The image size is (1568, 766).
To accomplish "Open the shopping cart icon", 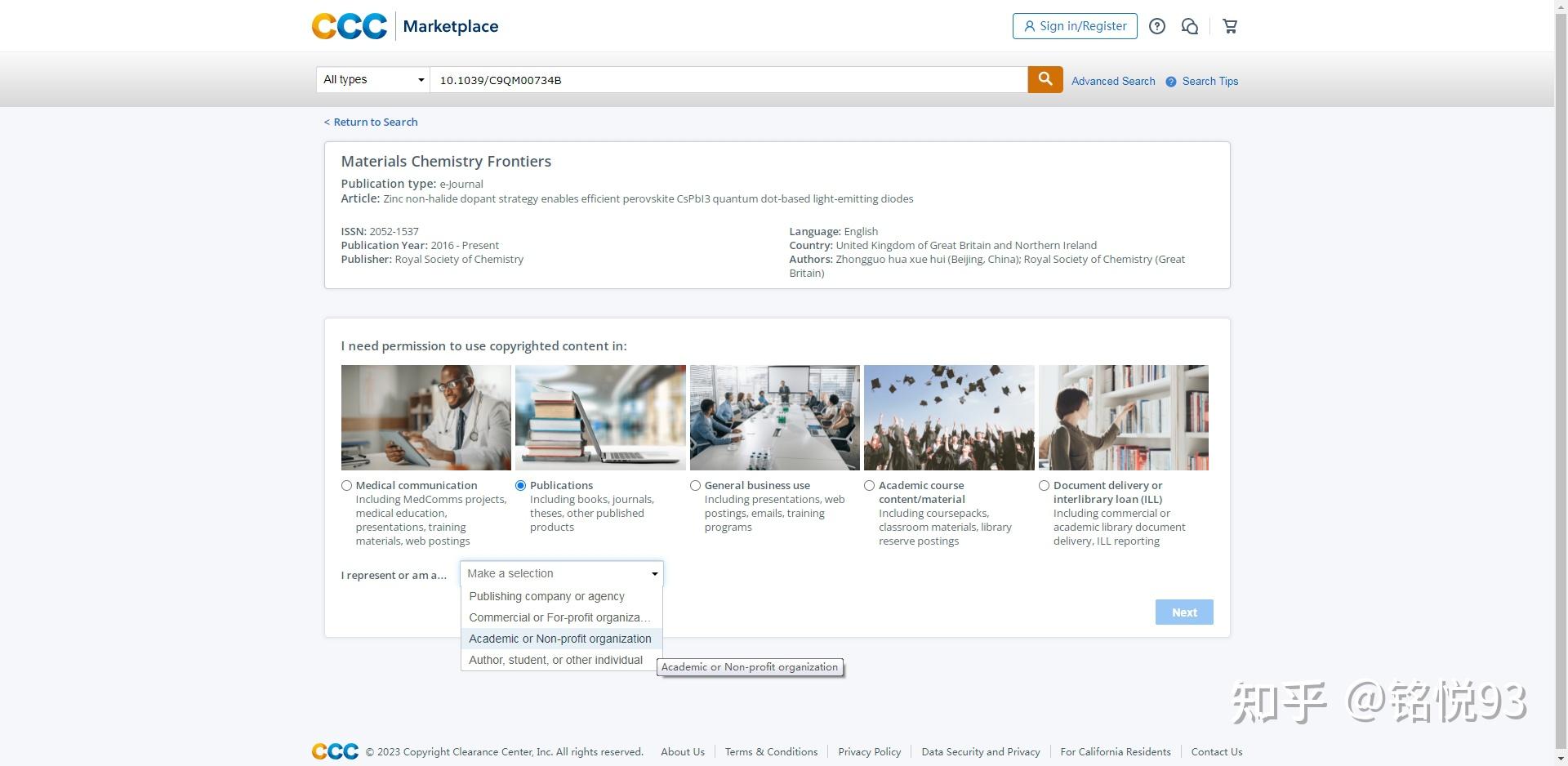I will 1230,26.
